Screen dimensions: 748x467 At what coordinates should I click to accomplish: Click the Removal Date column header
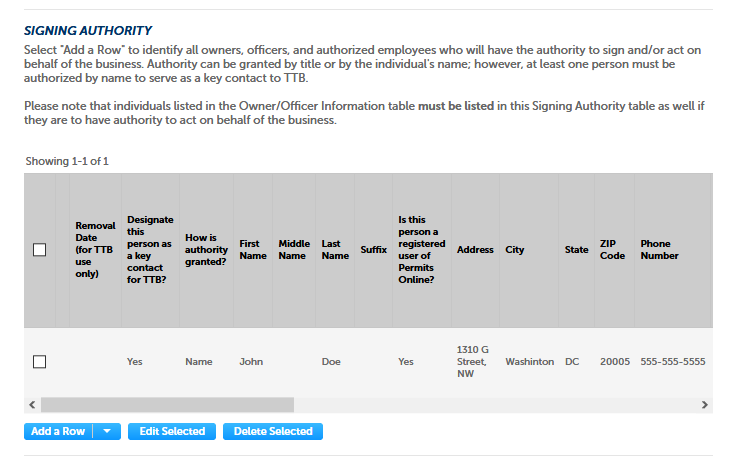pyautogui.click(x=95, y=250)
